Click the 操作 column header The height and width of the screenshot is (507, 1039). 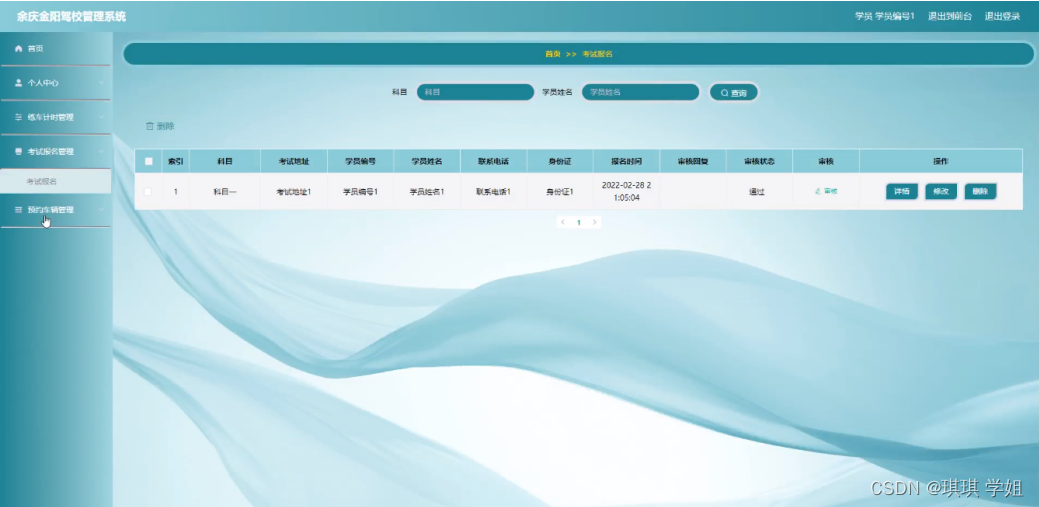pyautogui.click(x=941, y=161)
